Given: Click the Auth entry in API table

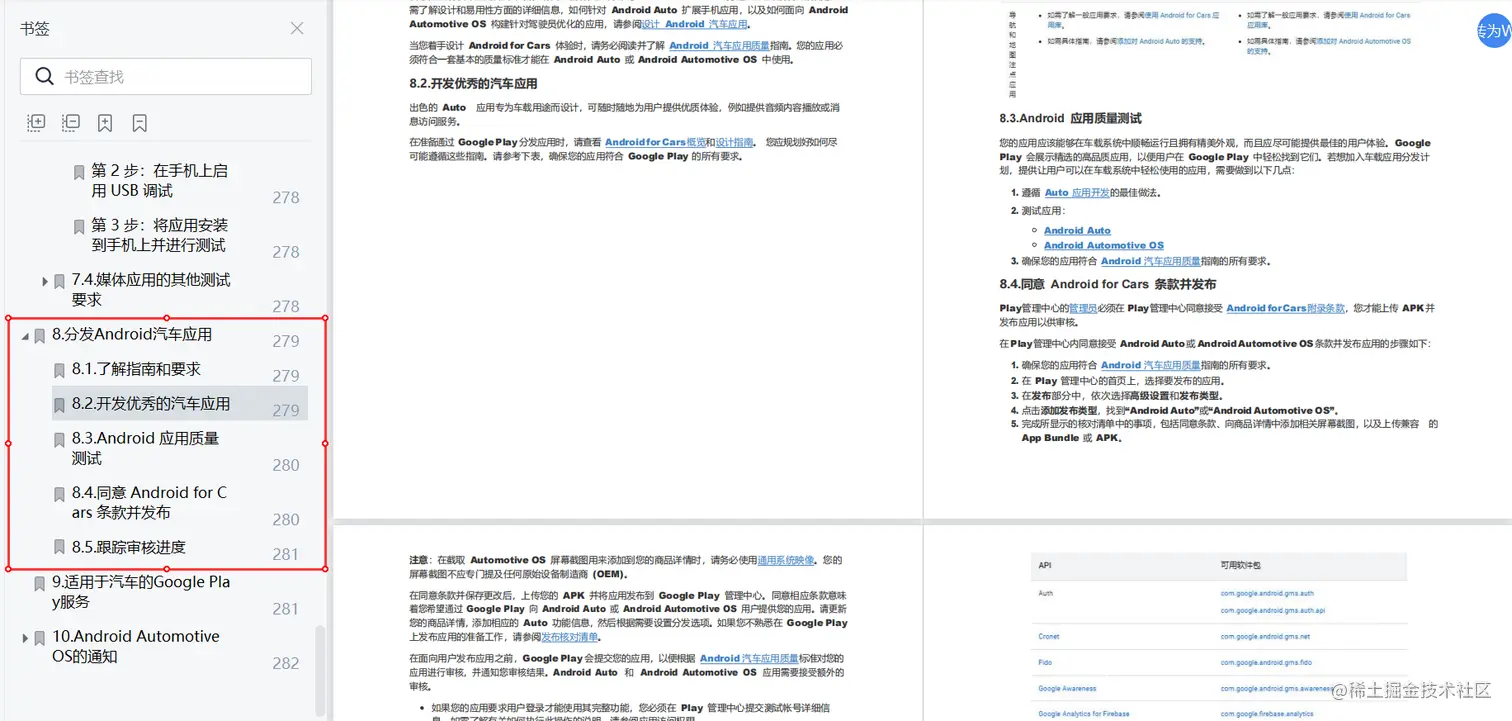Looking at the screenshot, I should click(1045, 593).
